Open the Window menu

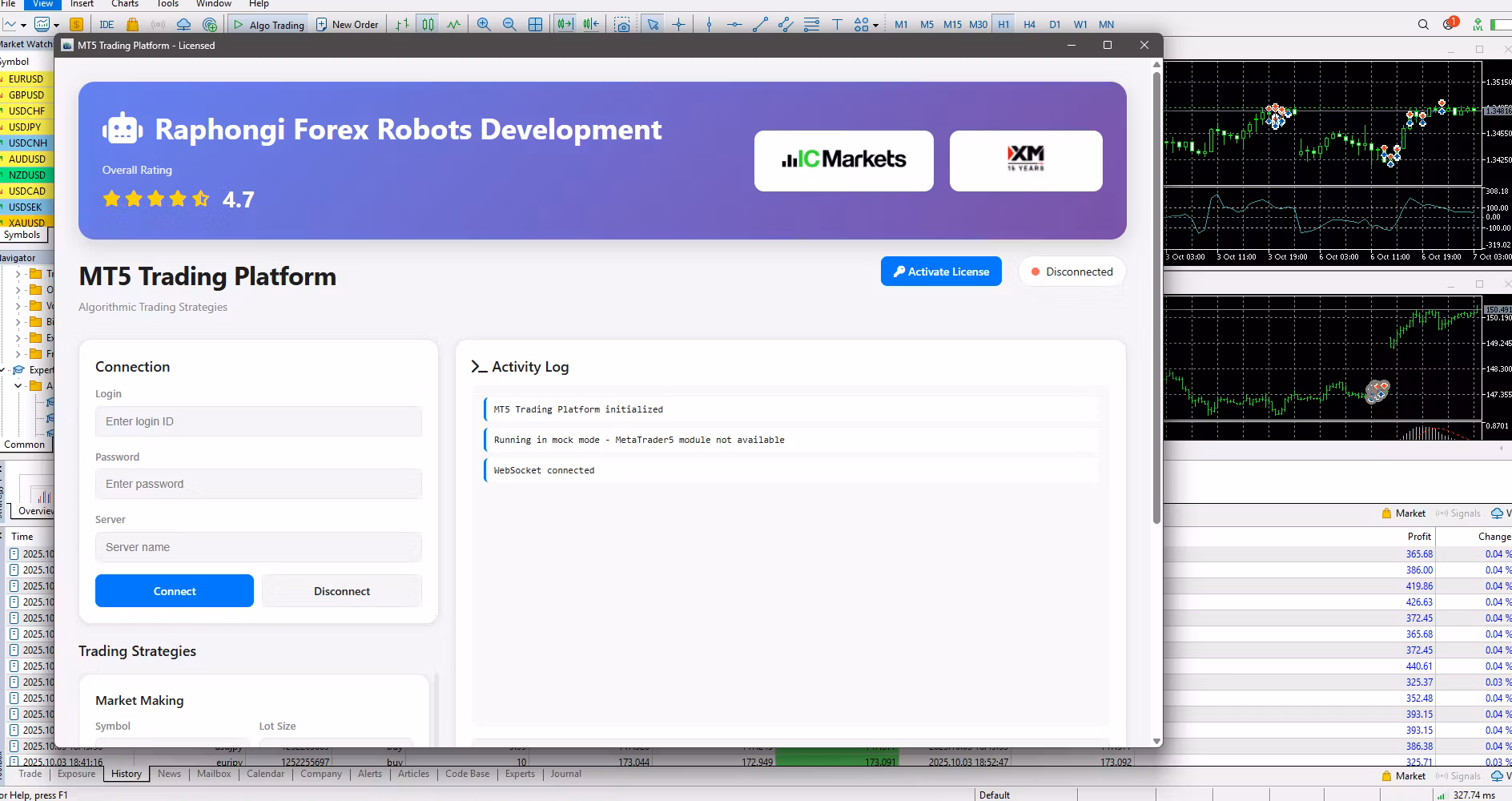click(214, 4)
